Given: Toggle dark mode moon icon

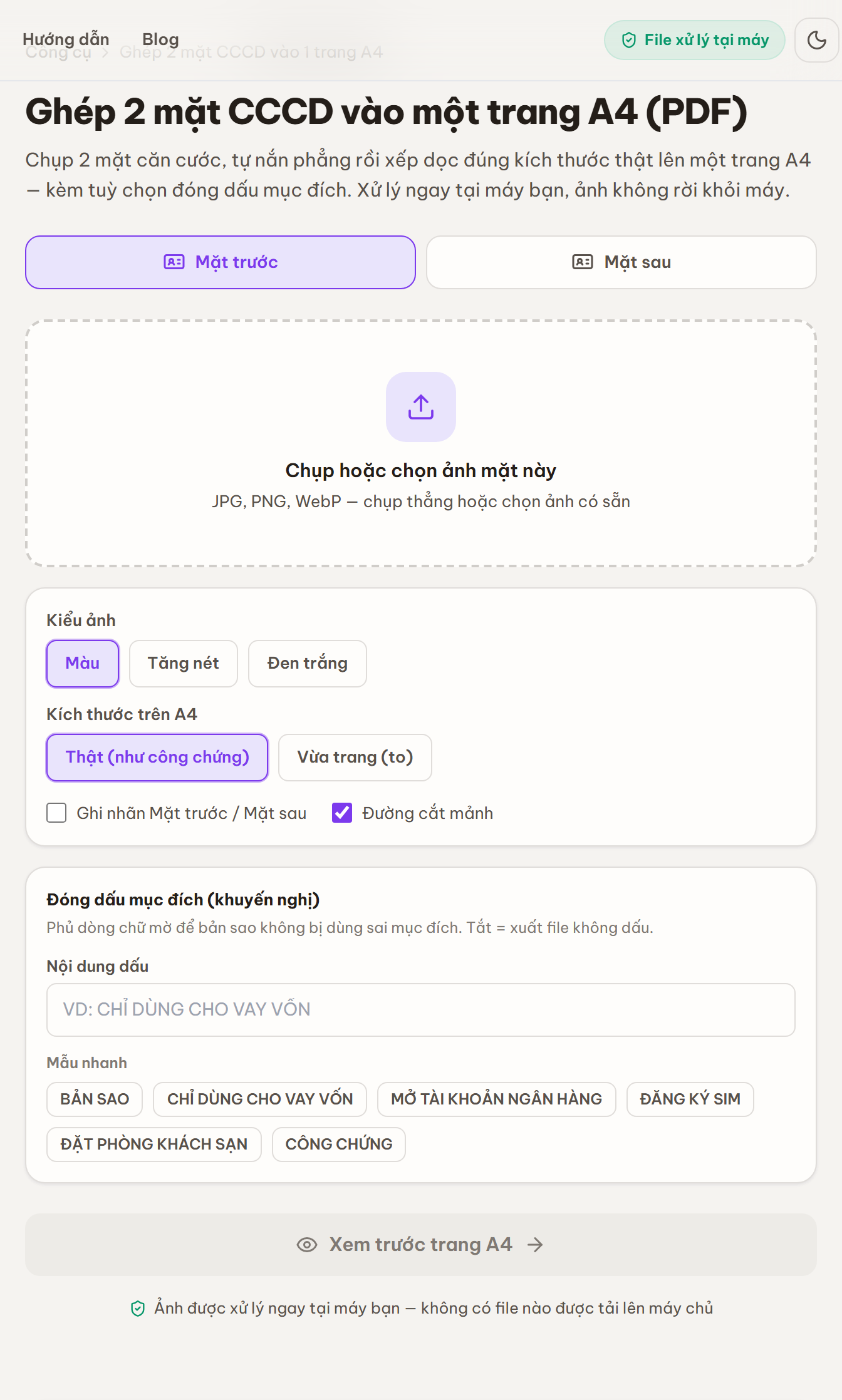Looking at the screenshot, I should 817,40.
